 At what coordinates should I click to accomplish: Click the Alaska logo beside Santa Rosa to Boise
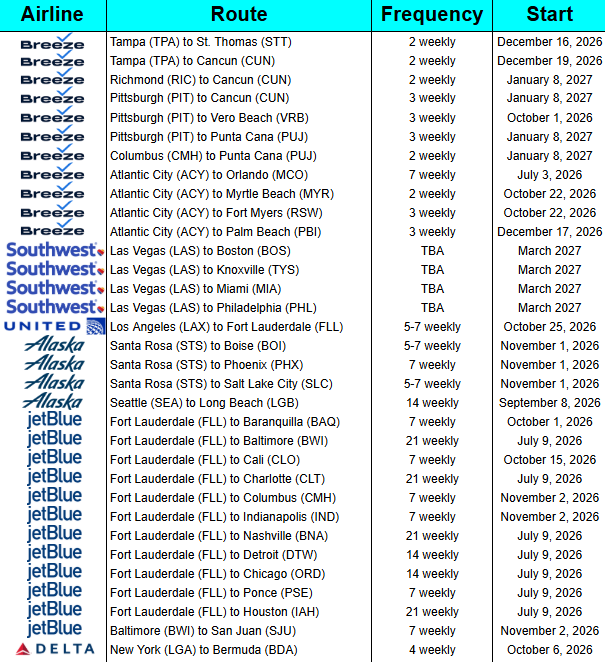pyautogui.click(x=54, y=345)
